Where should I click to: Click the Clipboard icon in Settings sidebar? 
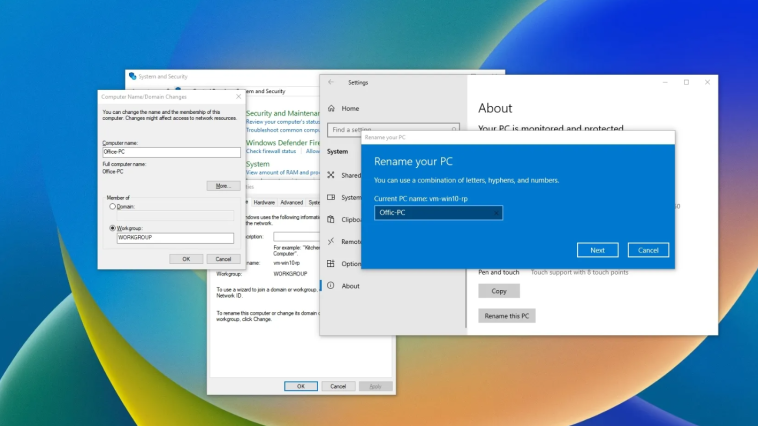point(331,219)
